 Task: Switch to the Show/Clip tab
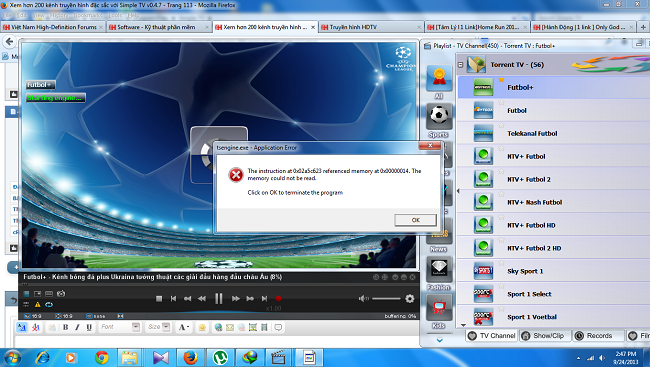click(x=545, y=335)
